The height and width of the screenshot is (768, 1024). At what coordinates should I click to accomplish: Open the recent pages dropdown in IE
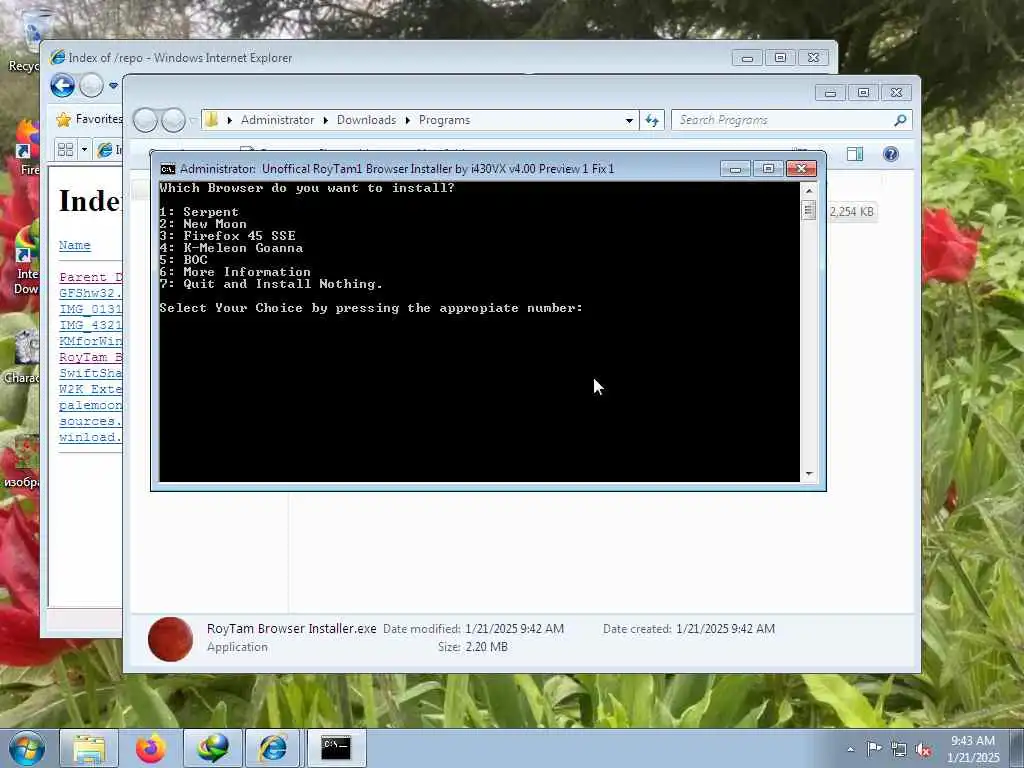[x=113, y=86]
